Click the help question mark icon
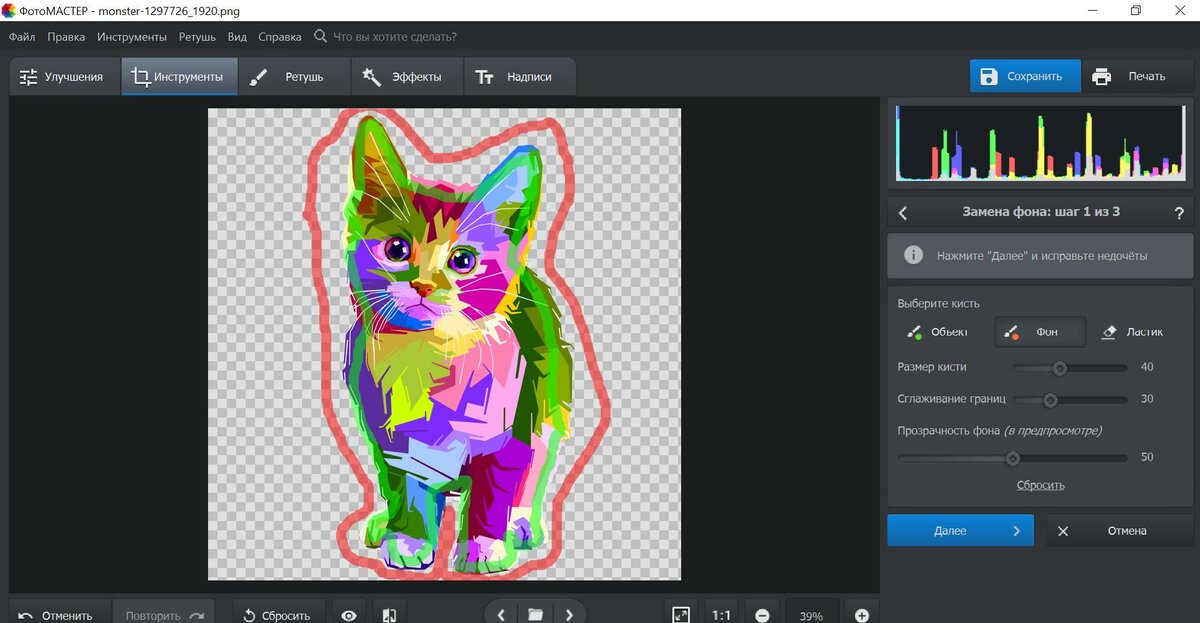1200x623 pixels. [1179, 212]
